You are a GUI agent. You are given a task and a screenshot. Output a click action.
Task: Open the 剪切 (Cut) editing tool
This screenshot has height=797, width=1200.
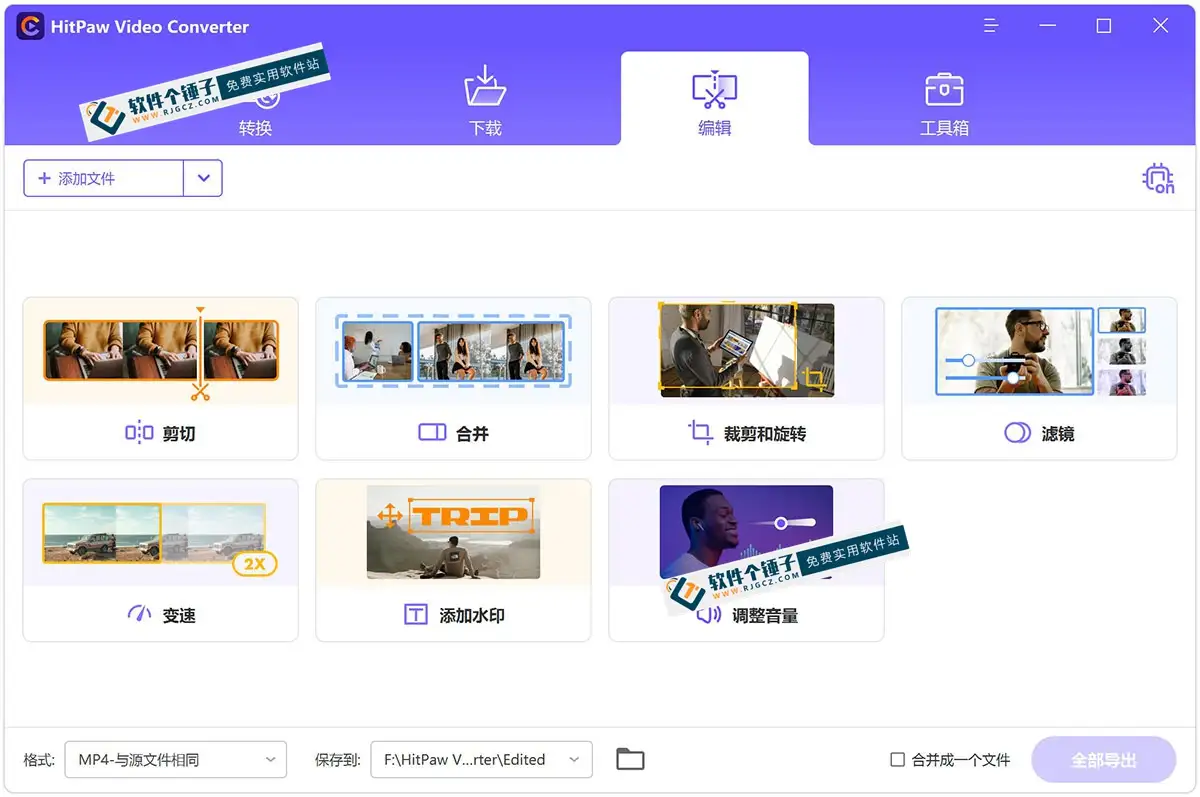pos(160,380)
